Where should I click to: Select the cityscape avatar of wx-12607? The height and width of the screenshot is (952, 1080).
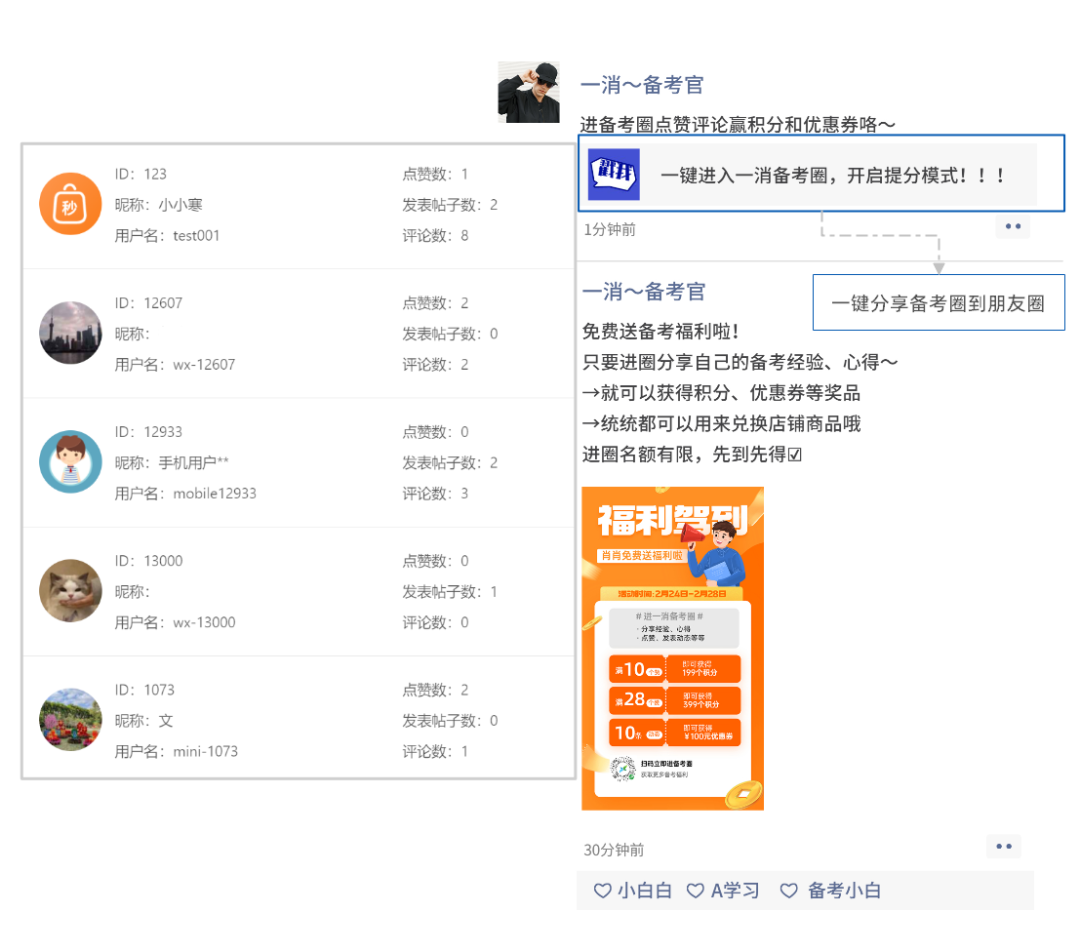[x=70, y=332]
